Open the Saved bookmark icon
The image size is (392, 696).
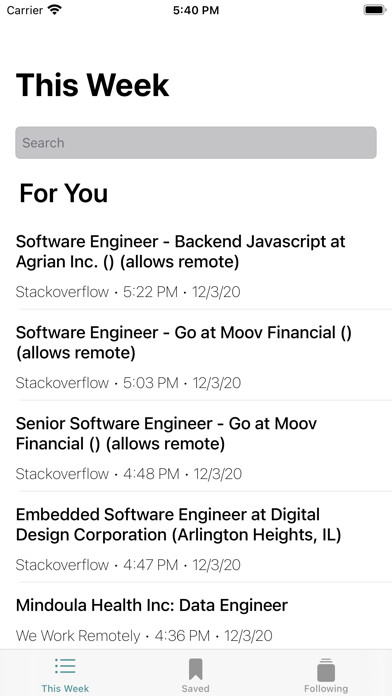195,669
